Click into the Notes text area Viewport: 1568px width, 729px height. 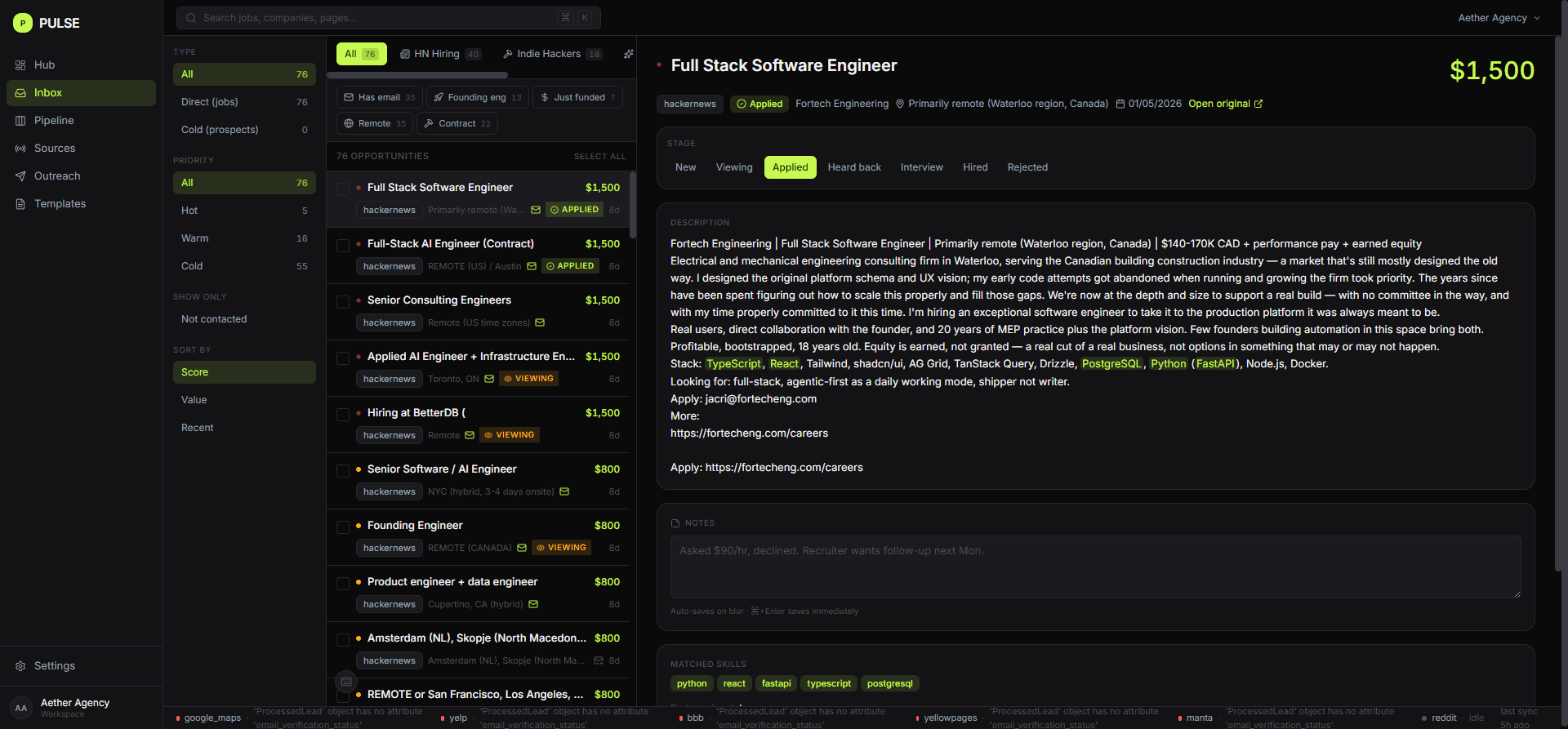1095,567
